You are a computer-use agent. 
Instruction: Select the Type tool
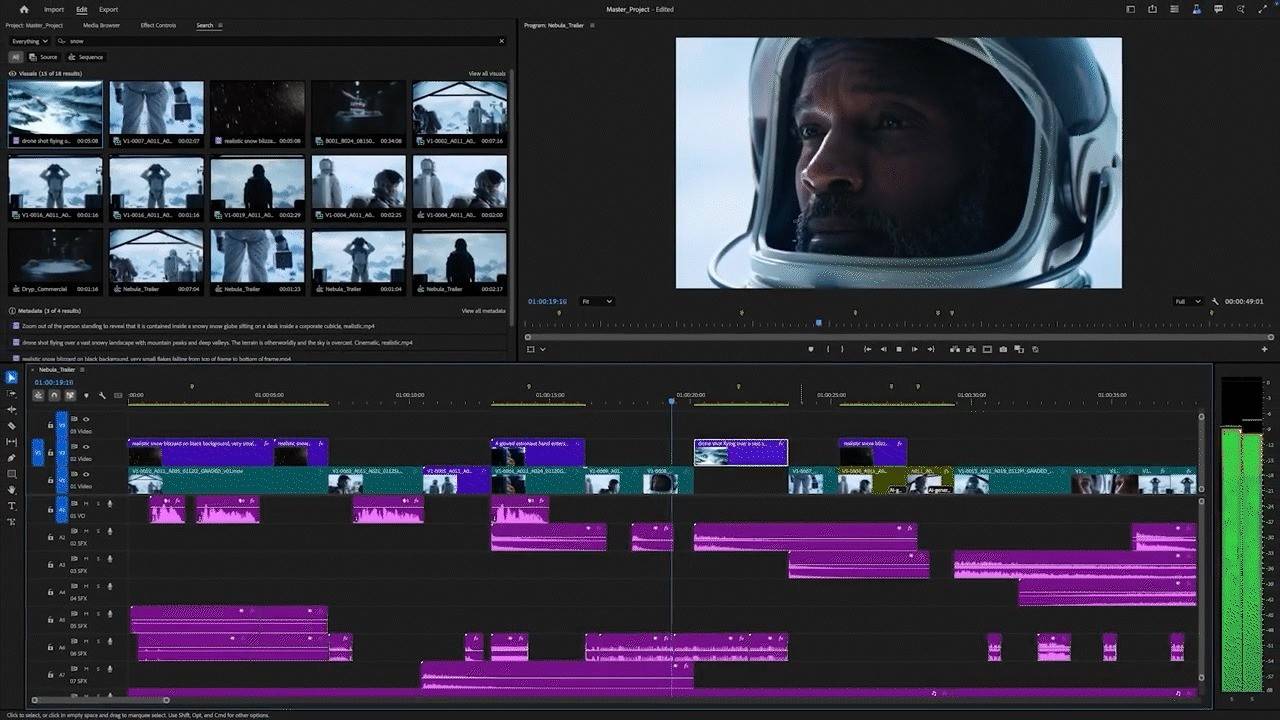(12, 506)
